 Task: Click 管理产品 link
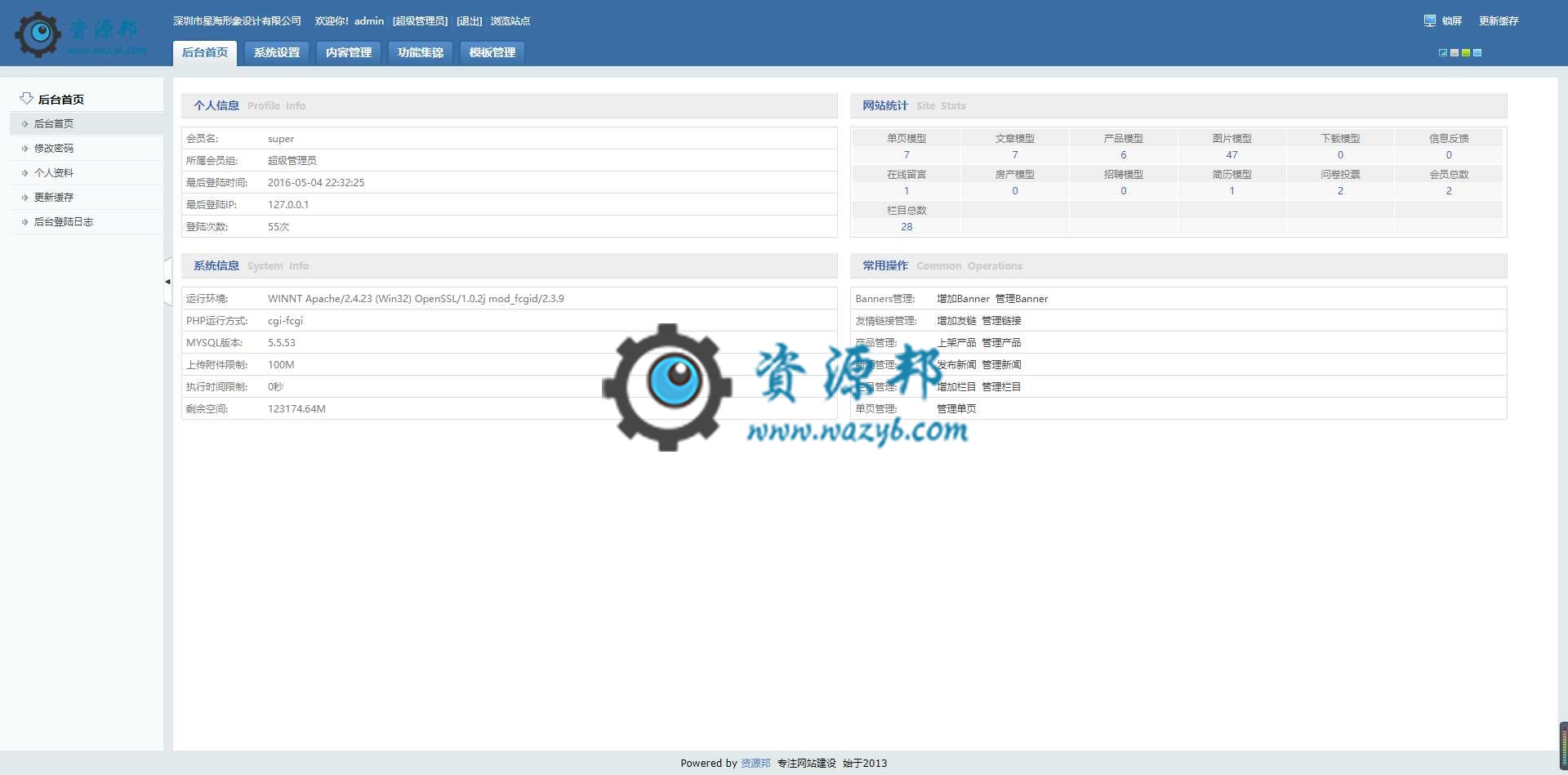1001,343
